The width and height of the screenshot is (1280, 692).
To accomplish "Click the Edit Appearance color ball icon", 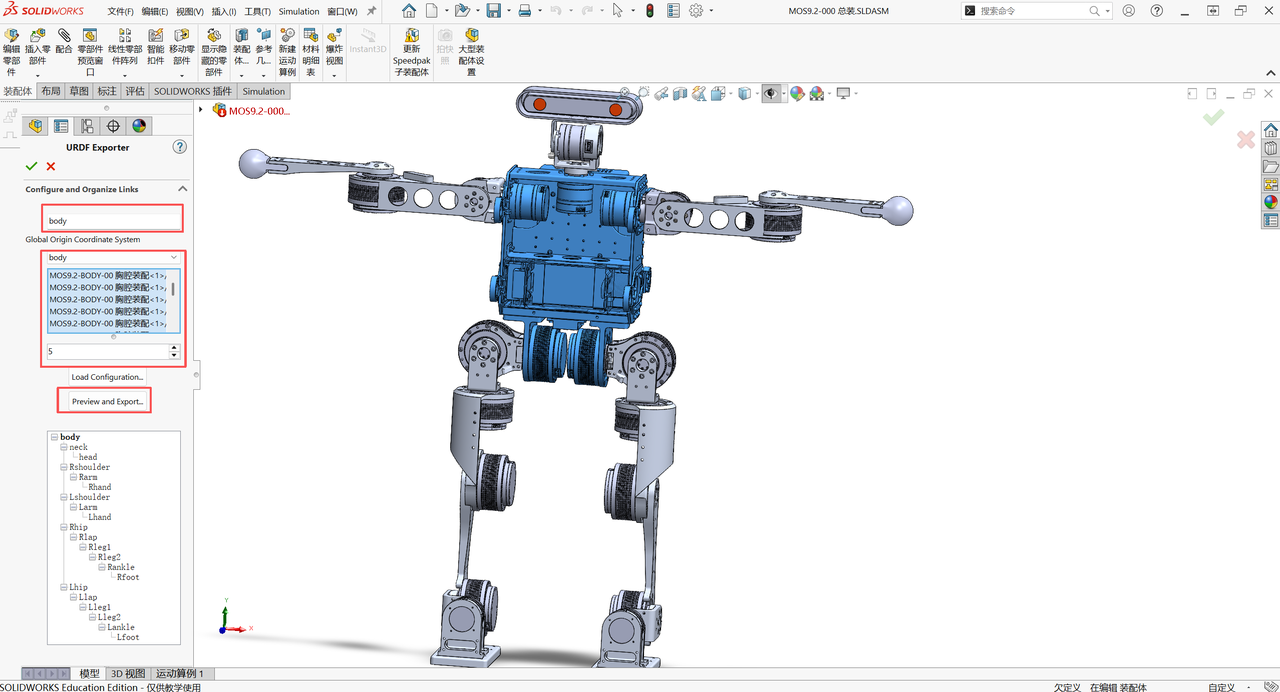I will [797, 93].
